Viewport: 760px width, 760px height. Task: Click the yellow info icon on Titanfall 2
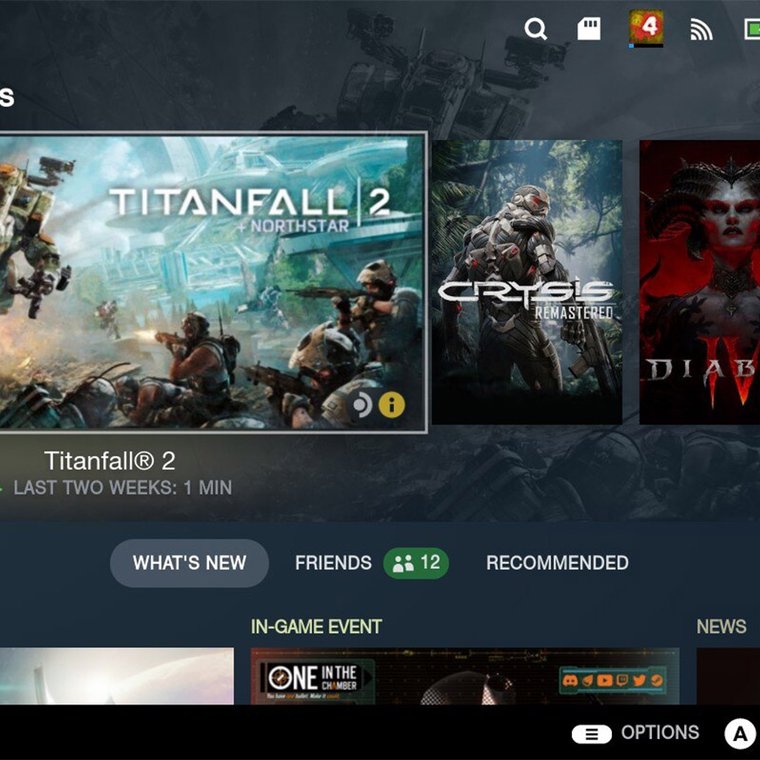click(392, 404)
